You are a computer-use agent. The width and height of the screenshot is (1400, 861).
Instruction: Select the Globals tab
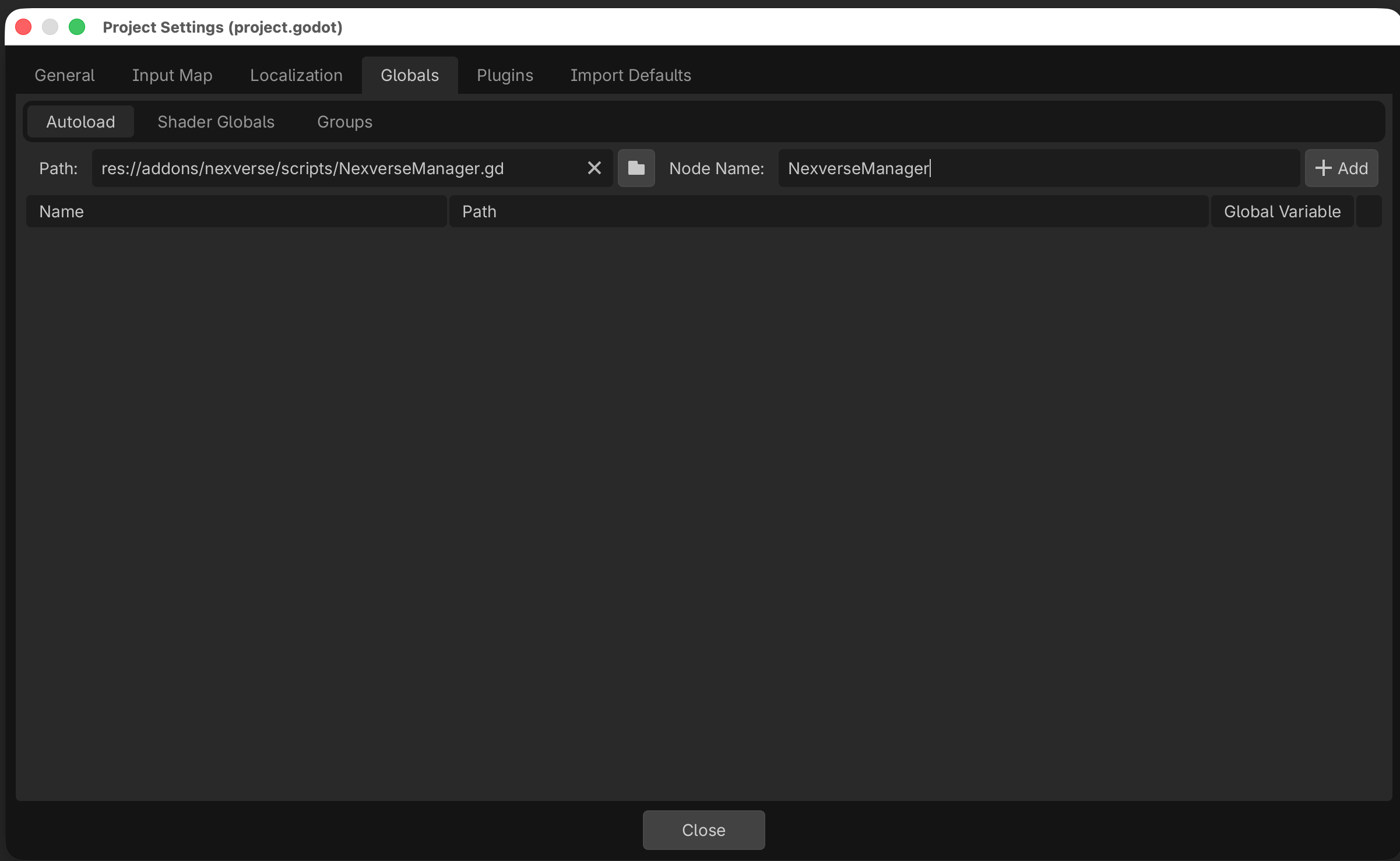tap(409, 75)
